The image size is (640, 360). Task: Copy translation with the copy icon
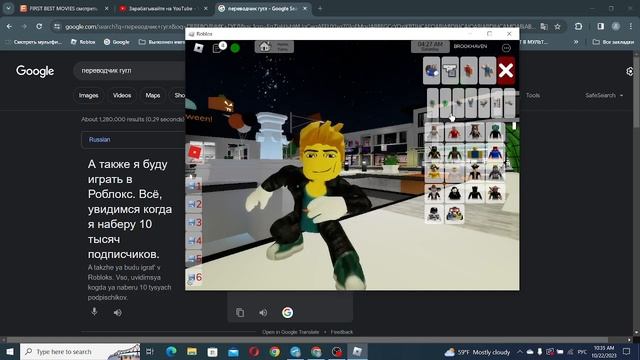[x=240, y=313]
